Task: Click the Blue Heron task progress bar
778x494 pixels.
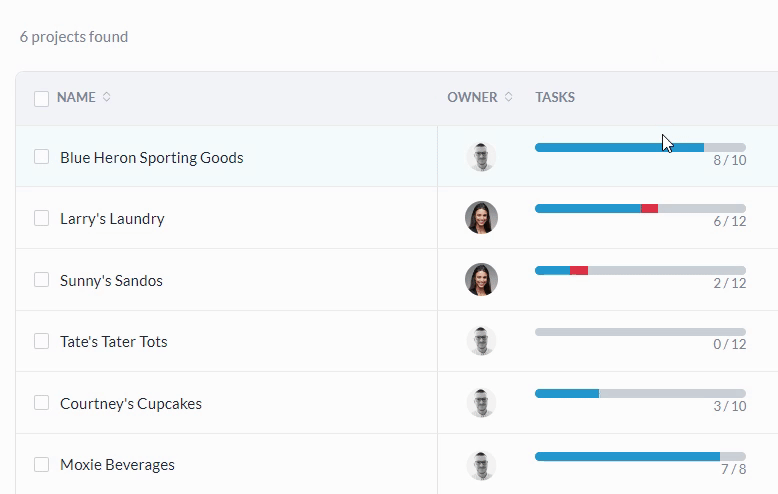Action: click(620, 147)
